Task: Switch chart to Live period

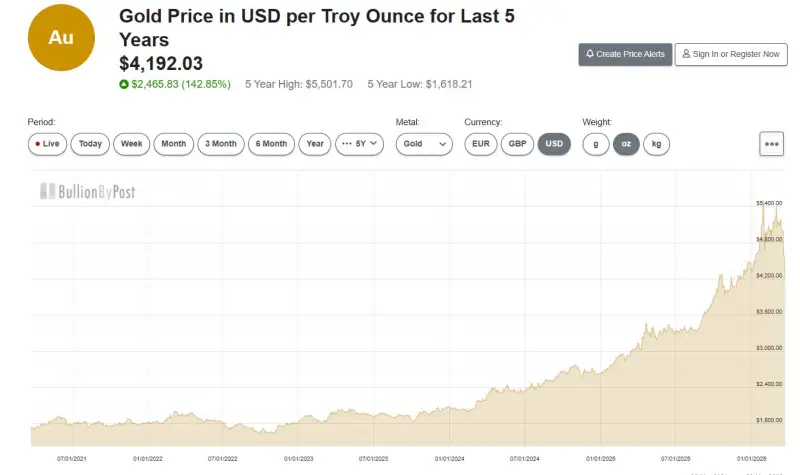Action: tap(47, 144)
